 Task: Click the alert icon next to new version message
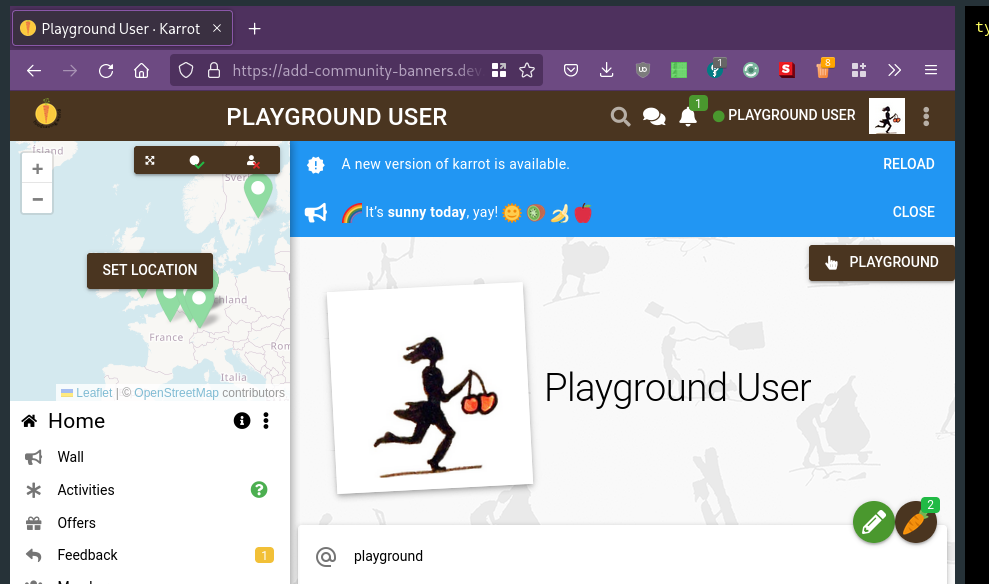tap(315, 165)
